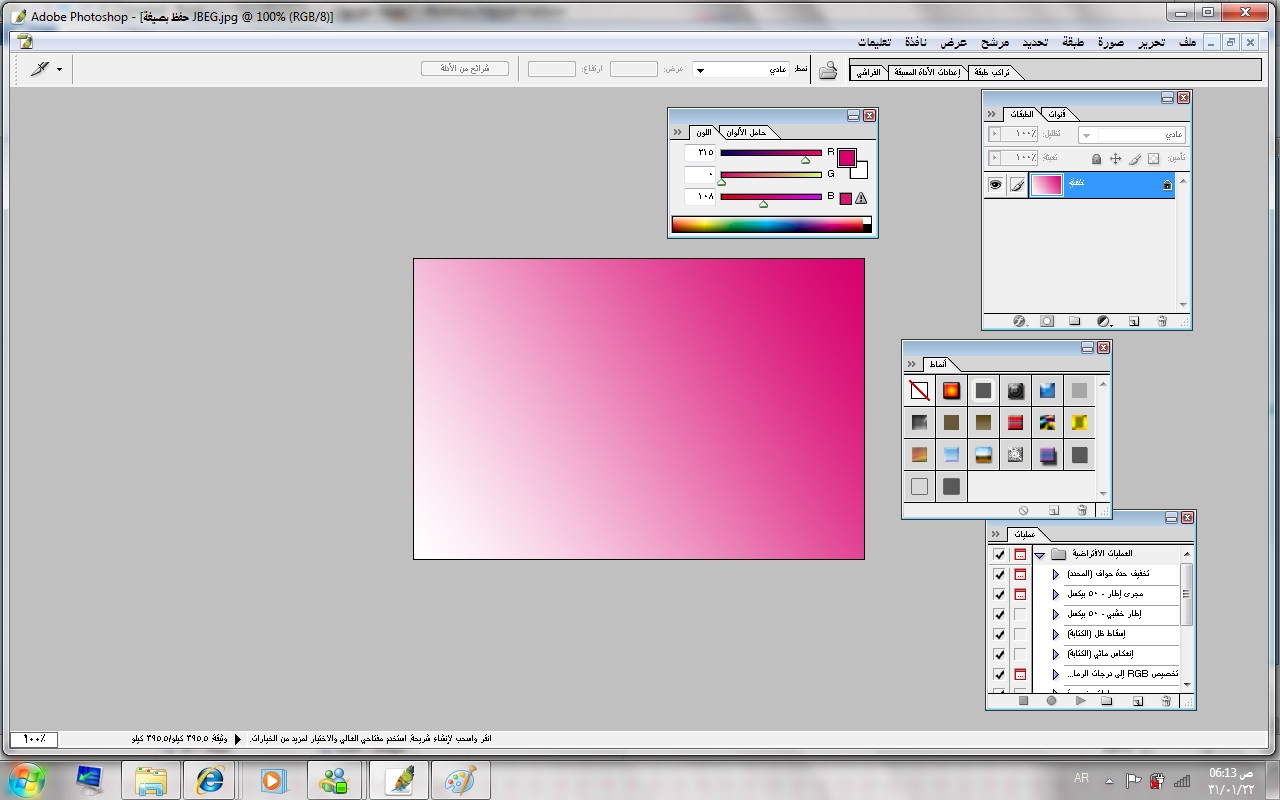The image size is (1280, 800).
Task: Open the layer blend mode dropdown 'عادي'
Action: 1132,134
